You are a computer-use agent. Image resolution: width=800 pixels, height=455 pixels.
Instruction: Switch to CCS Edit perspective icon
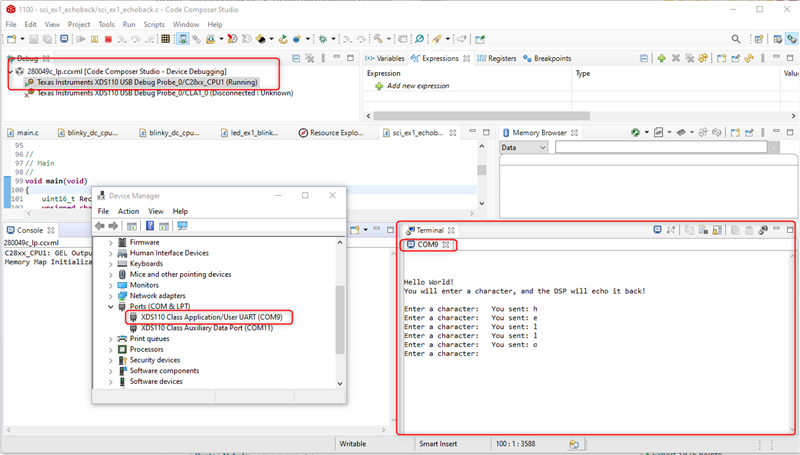pos(778,39)
